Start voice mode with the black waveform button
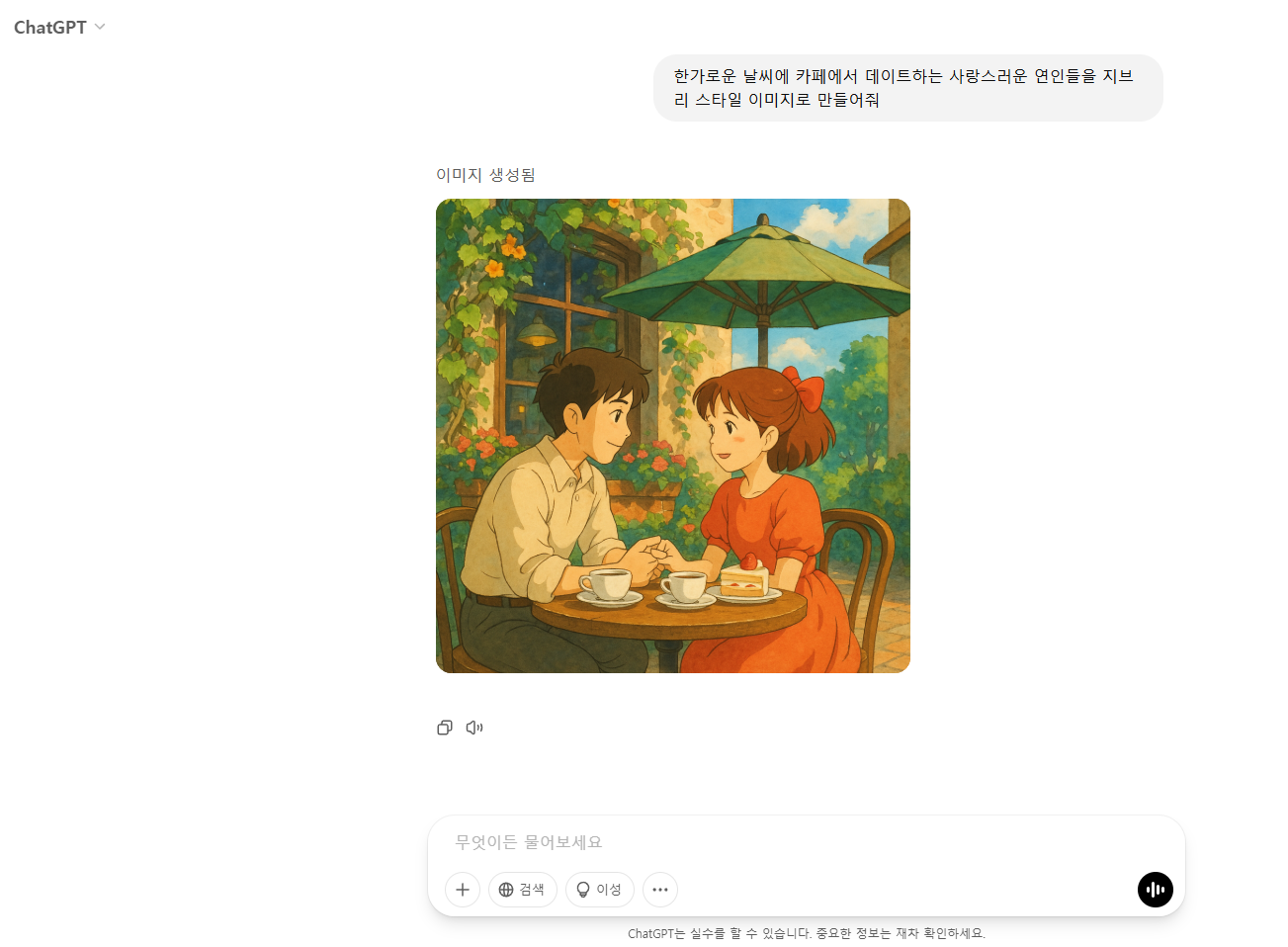The image size is (1288, 947). (1155, 890)
